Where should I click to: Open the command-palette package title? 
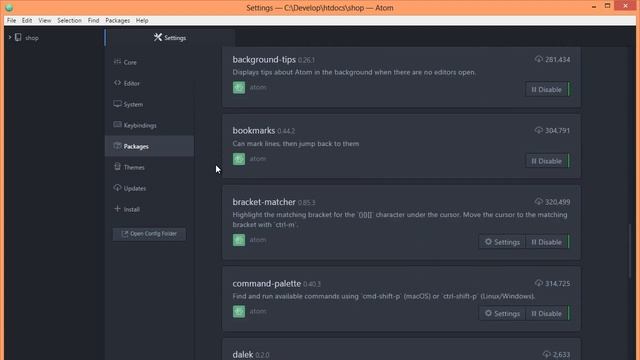pos(267,283)
